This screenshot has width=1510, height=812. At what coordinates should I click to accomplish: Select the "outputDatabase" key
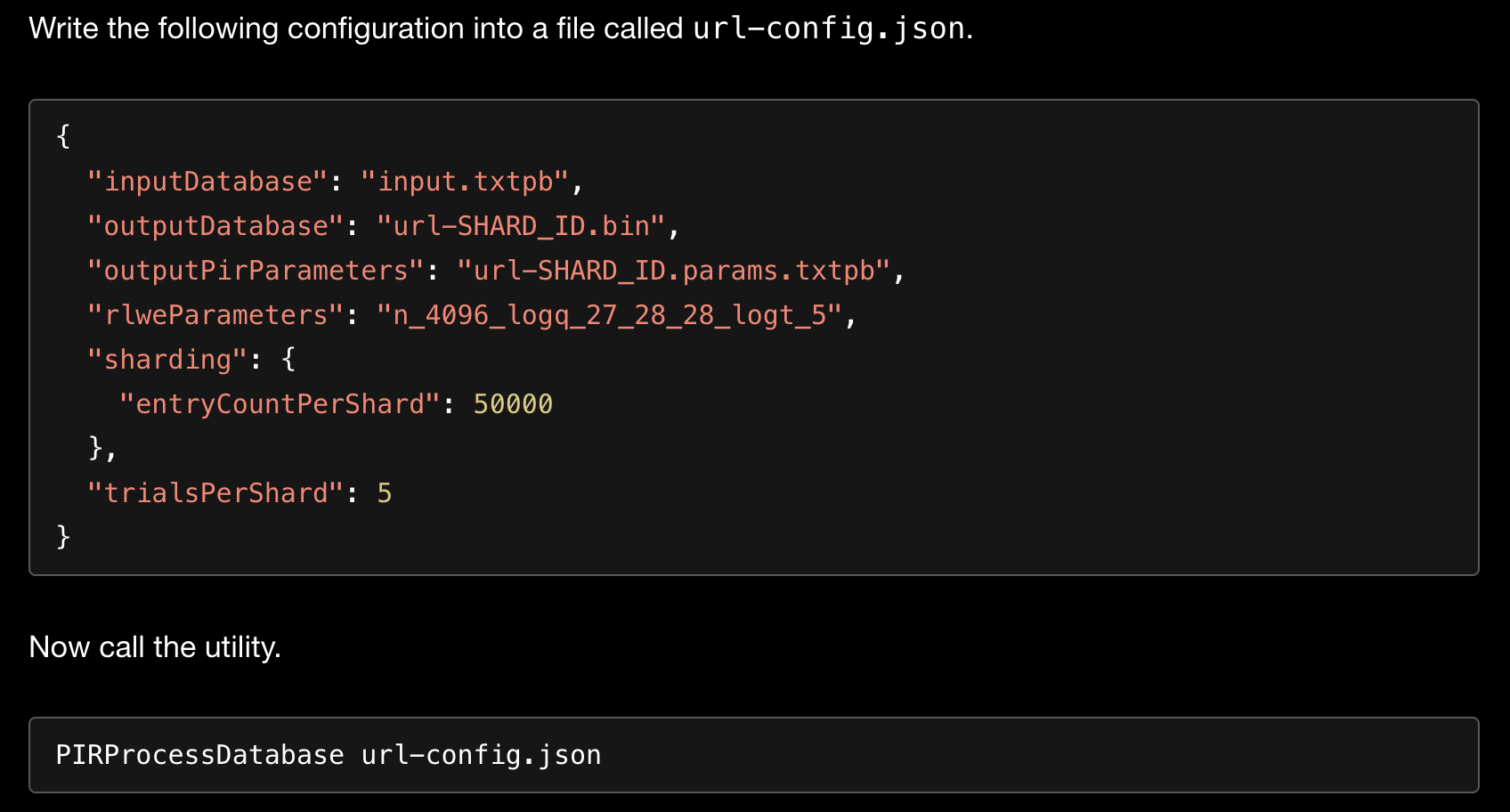[215, 226]
